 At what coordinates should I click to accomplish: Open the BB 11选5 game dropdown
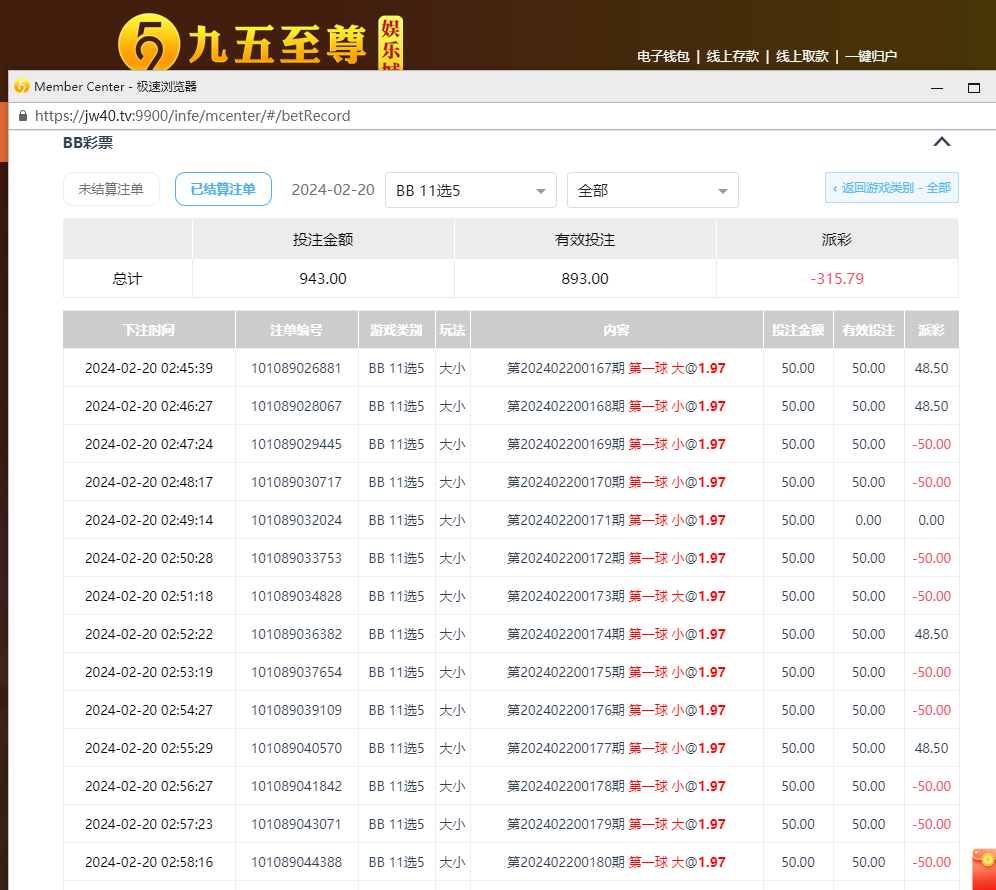click(470, 190)
